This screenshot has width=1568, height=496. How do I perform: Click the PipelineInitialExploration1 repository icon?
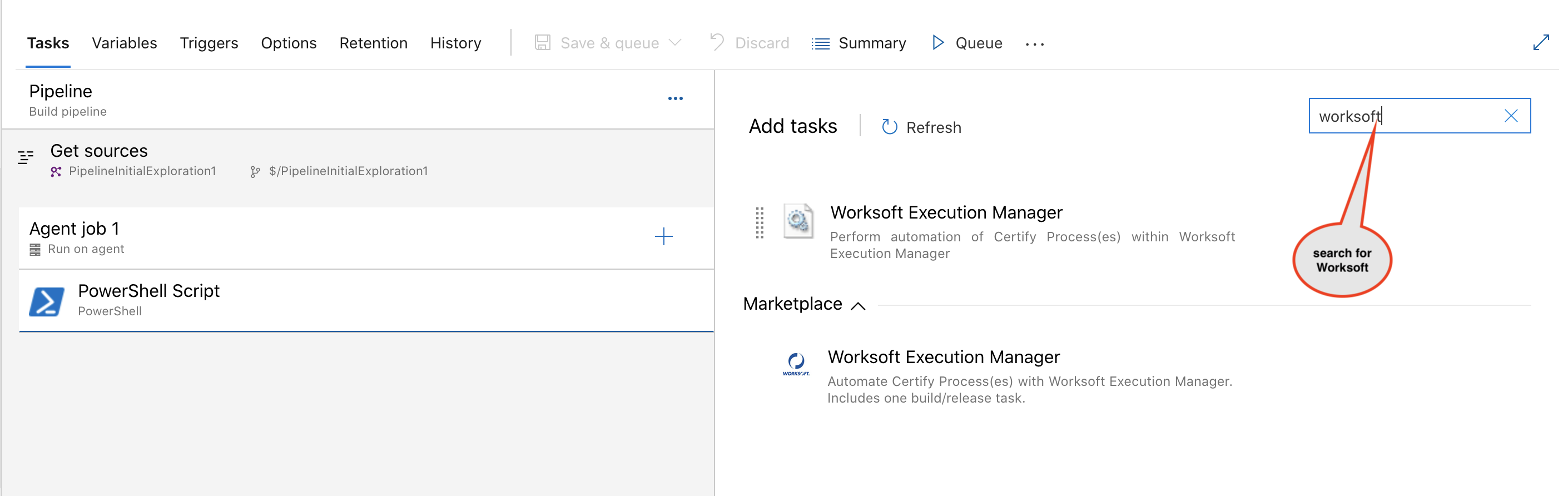56,172
